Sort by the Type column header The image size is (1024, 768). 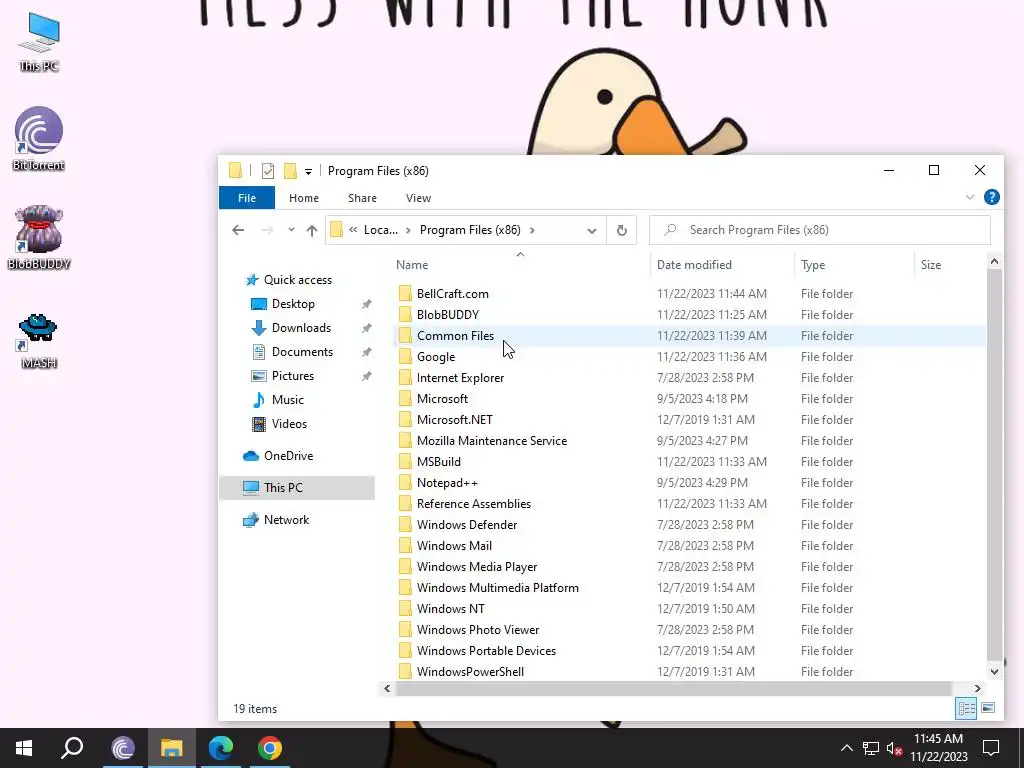[813, 264]
